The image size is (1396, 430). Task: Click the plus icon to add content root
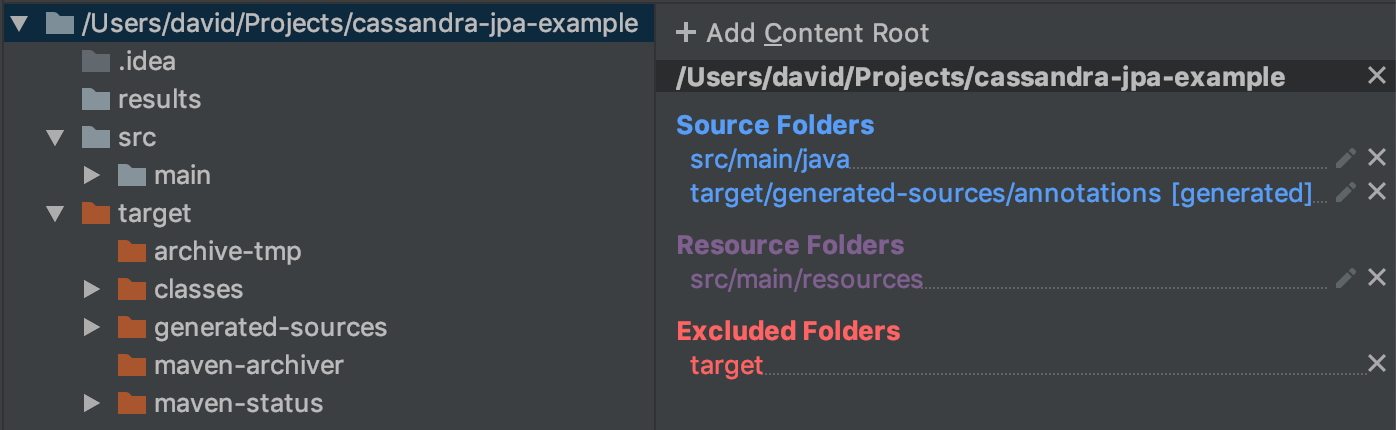(685, 33)
